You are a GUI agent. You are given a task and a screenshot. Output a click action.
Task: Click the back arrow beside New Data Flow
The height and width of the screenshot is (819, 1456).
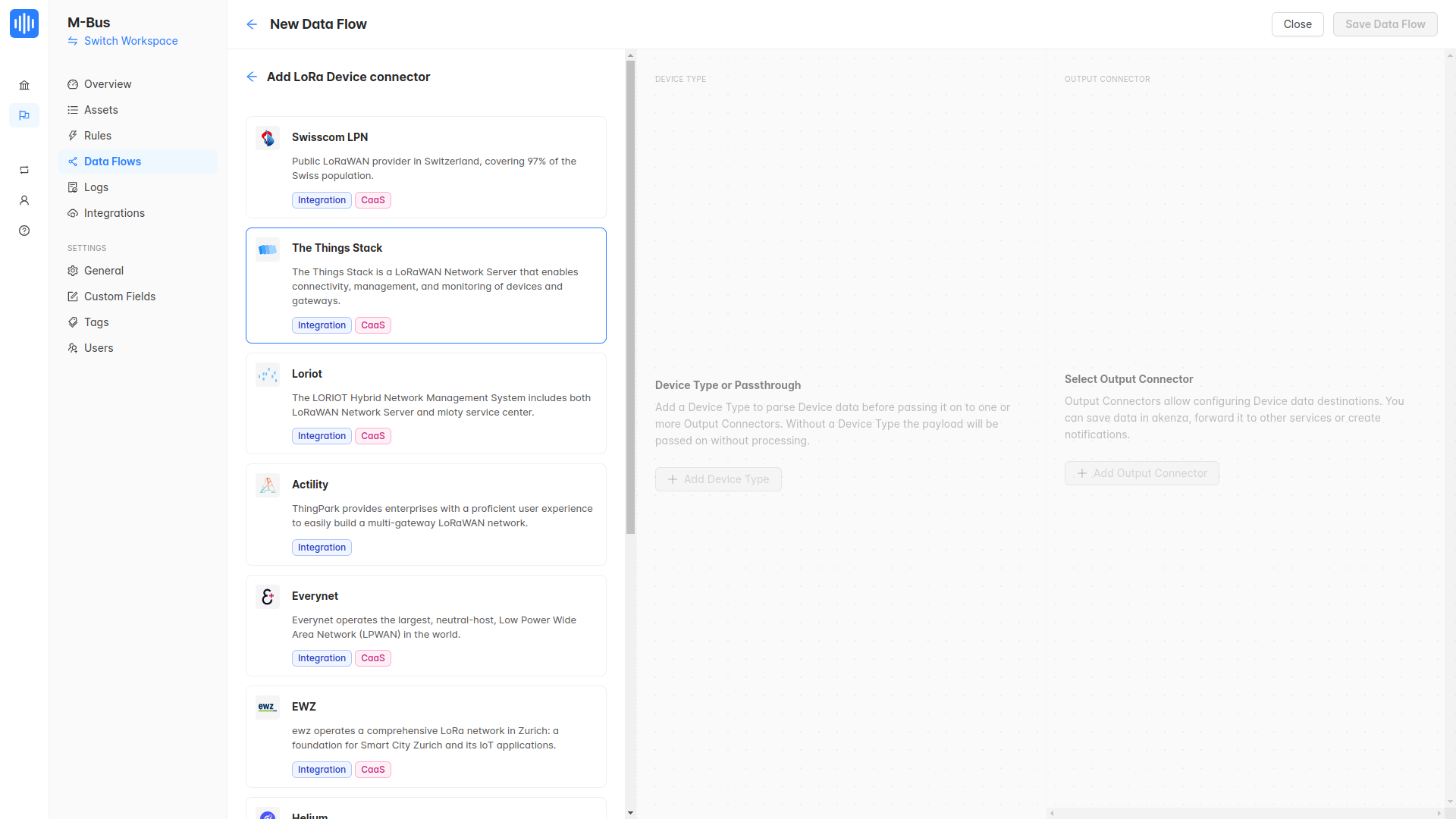point(252,24)
